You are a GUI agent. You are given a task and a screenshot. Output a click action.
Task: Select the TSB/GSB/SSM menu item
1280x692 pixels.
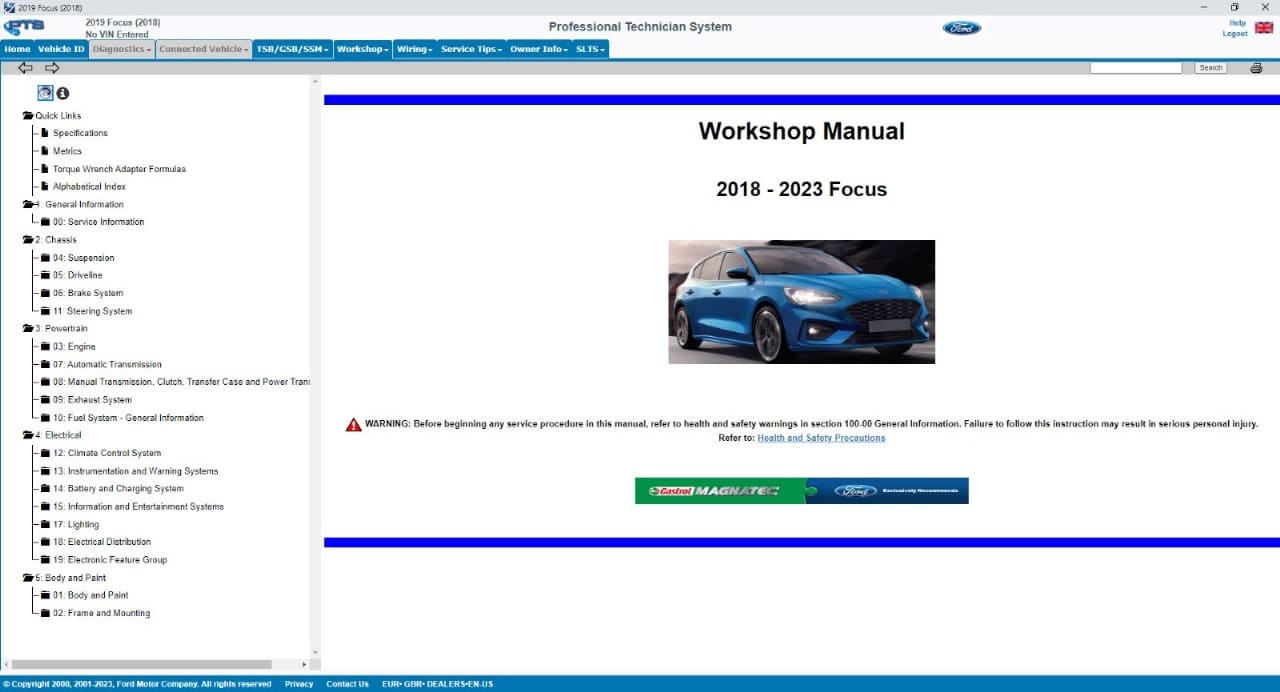pos(293,47)
